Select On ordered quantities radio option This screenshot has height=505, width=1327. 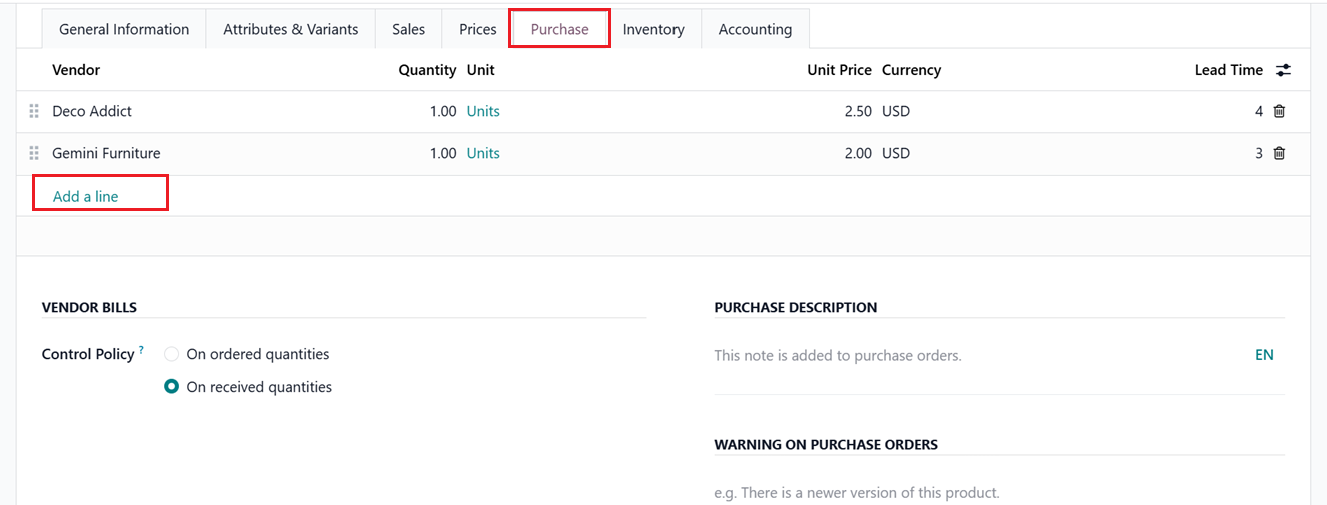coord(172,354)
